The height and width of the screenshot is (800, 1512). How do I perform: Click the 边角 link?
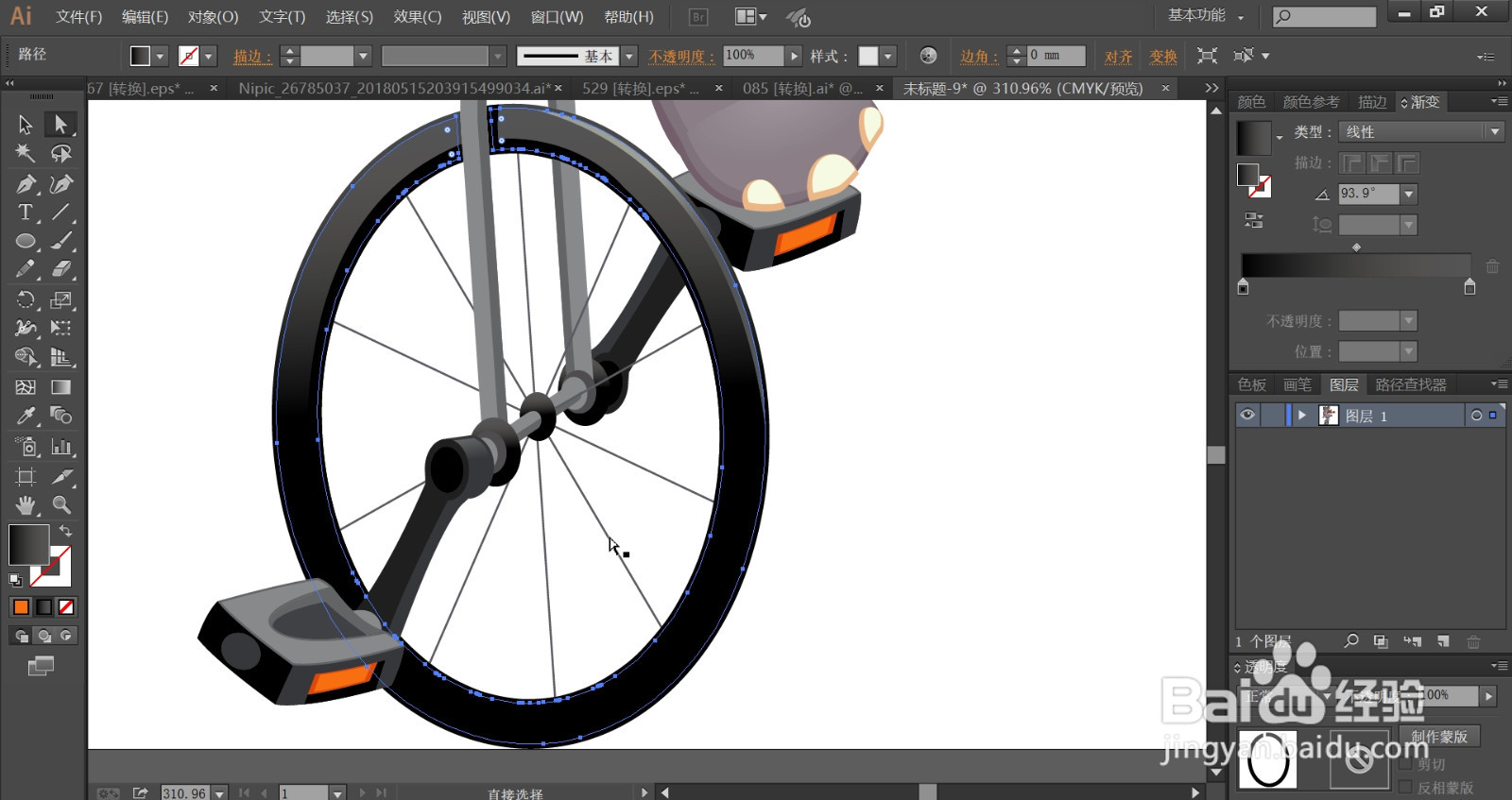click(x=979, y=57)
